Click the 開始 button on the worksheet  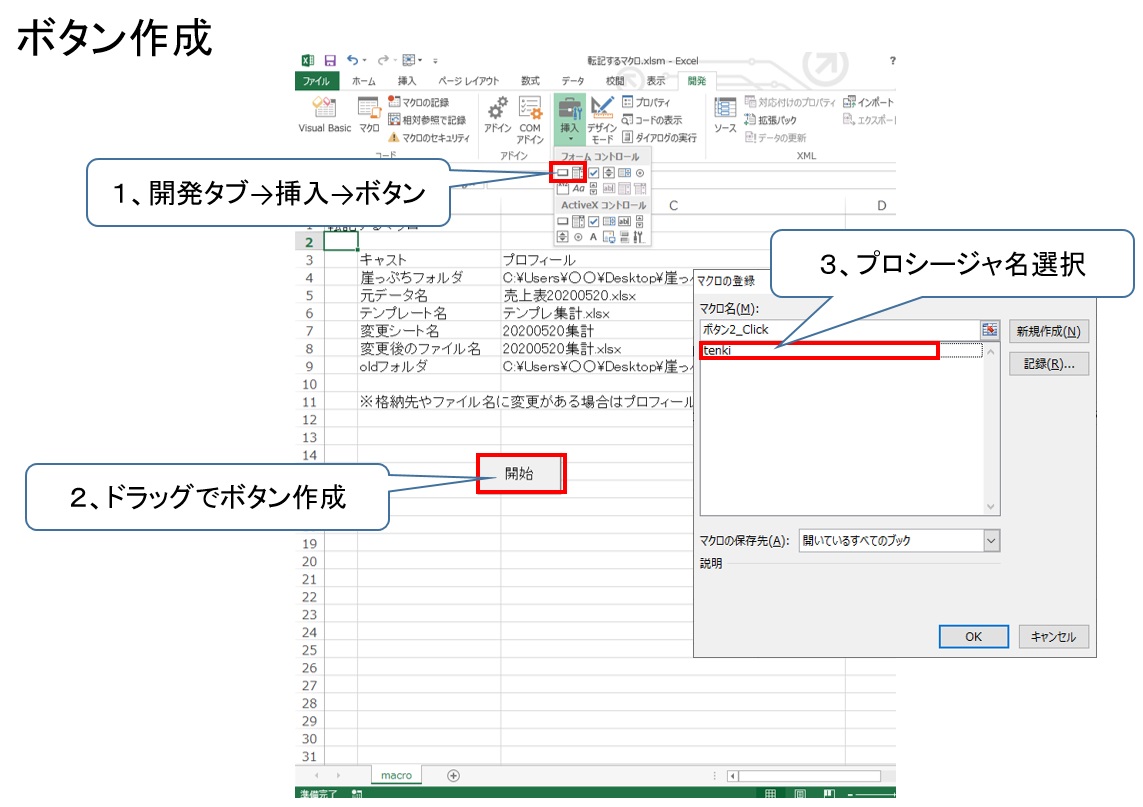pos(520,473)
